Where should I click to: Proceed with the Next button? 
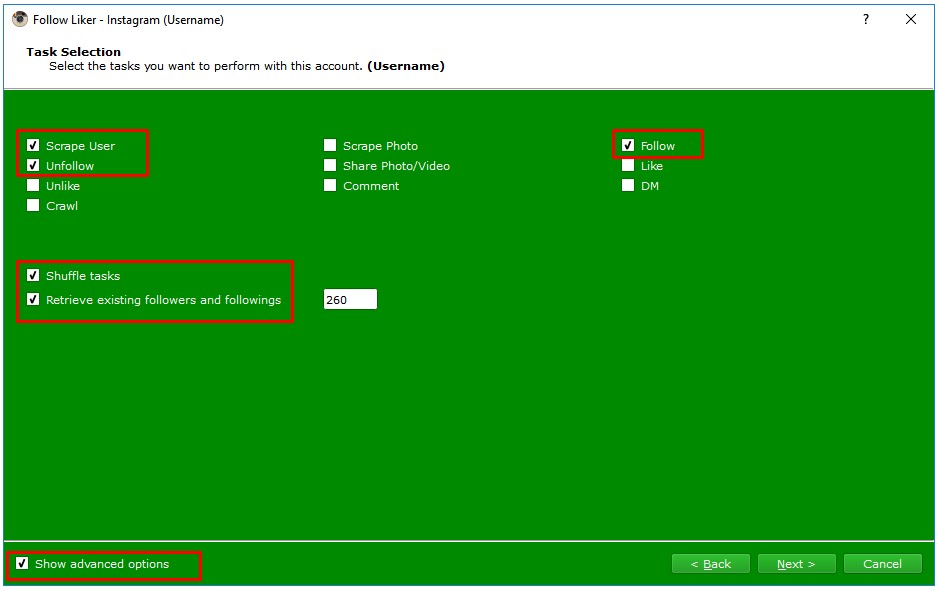click(796, 564)
